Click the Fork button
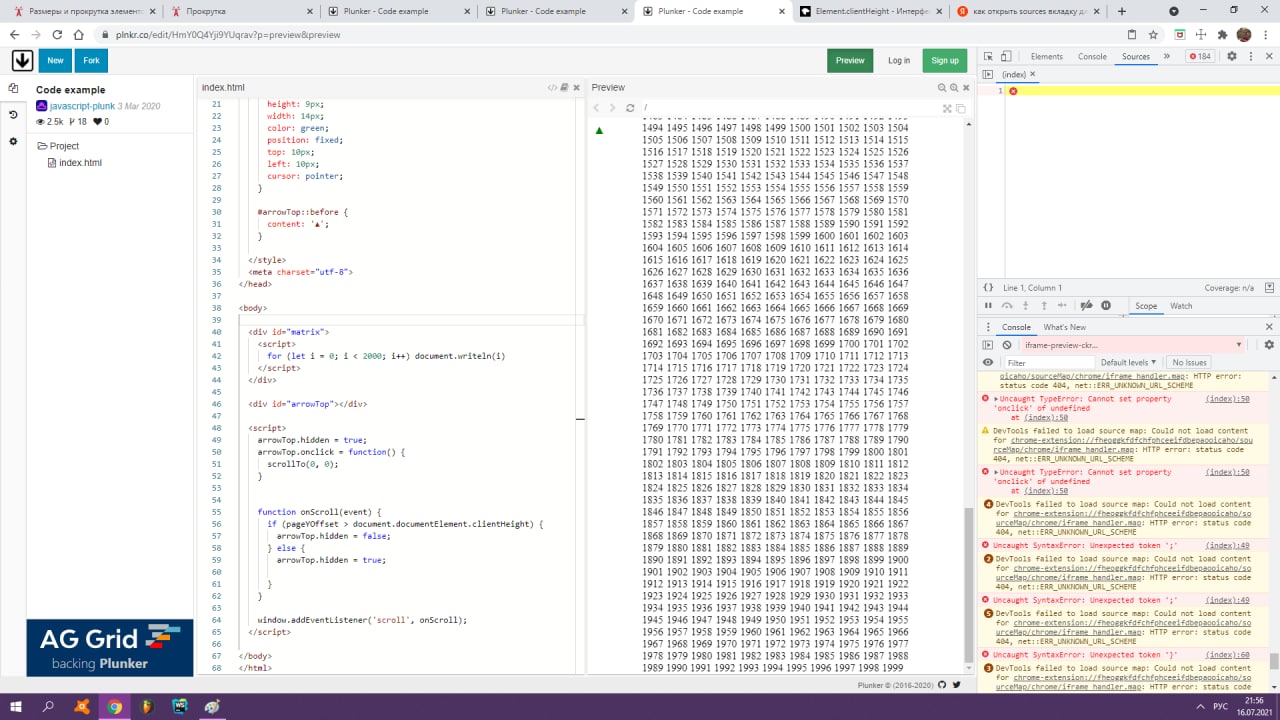Image resolution: width=1280 pixels, height=720 pixels. [x=91, y=60]
